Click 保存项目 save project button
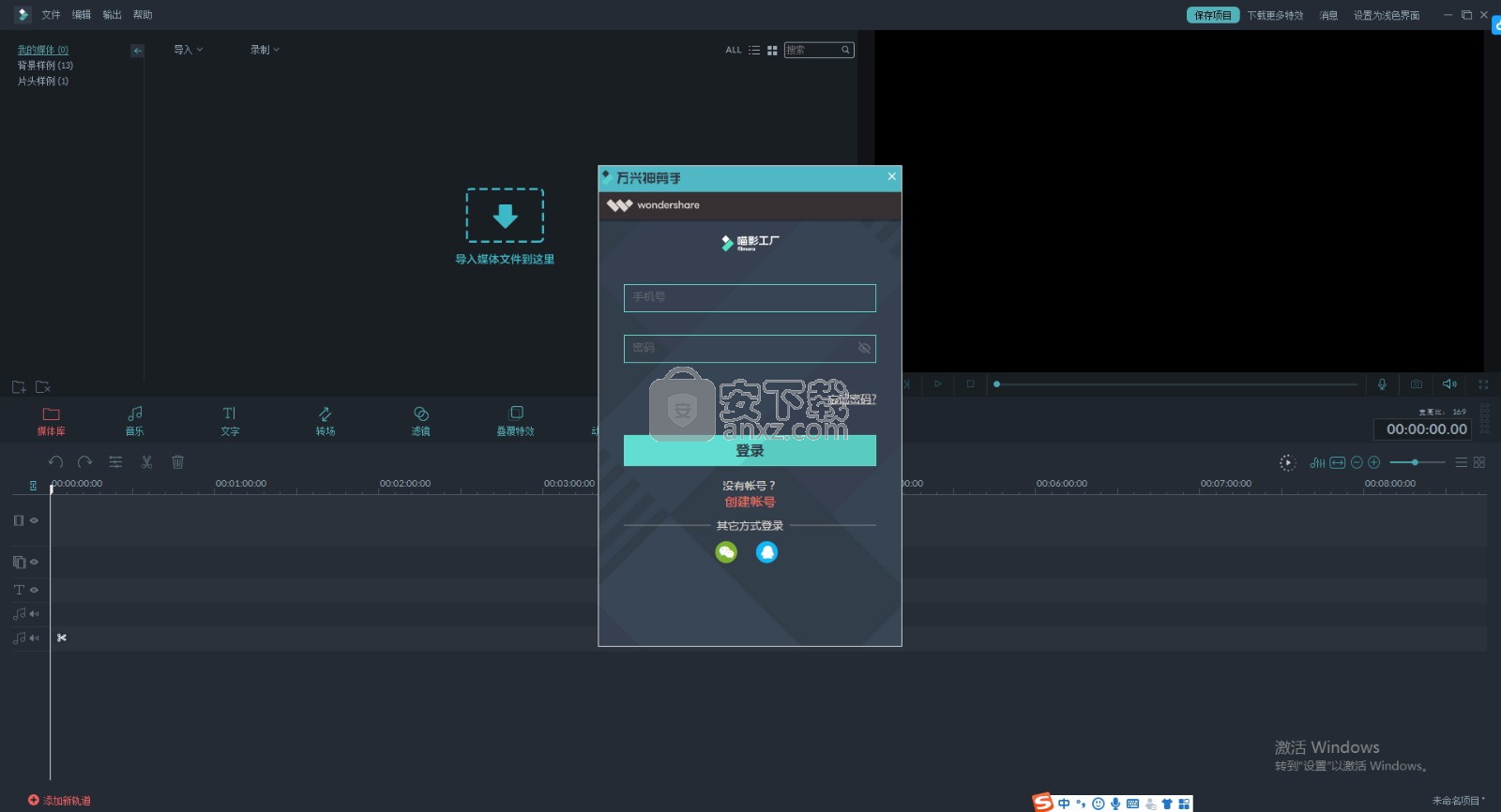The image size is (1501, 812). (1213, 15)
